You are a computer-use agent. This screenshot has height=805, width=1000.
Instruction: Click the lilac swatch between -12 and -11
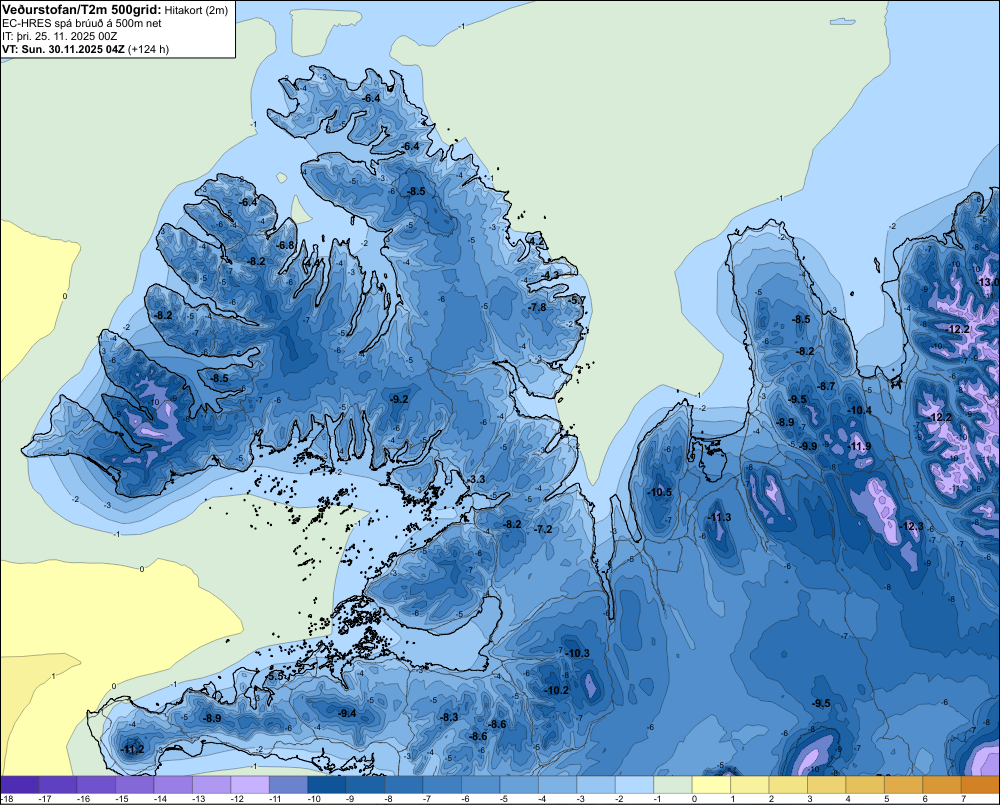pyautogui.click(x=250, y=785)
